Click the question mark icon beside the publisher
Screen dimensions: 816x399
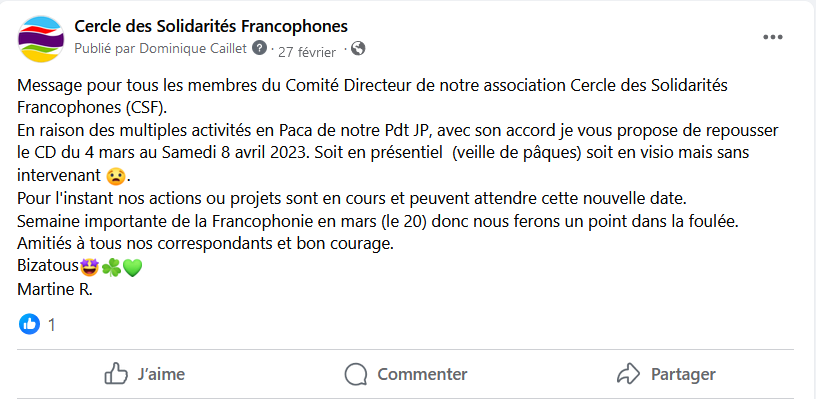pos(259,48)
